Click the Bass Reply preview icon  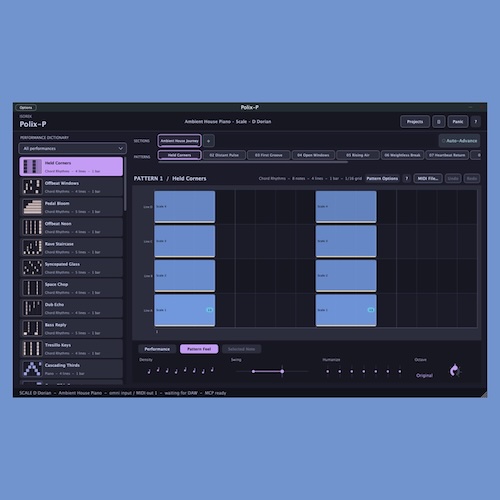coord(32,328)
